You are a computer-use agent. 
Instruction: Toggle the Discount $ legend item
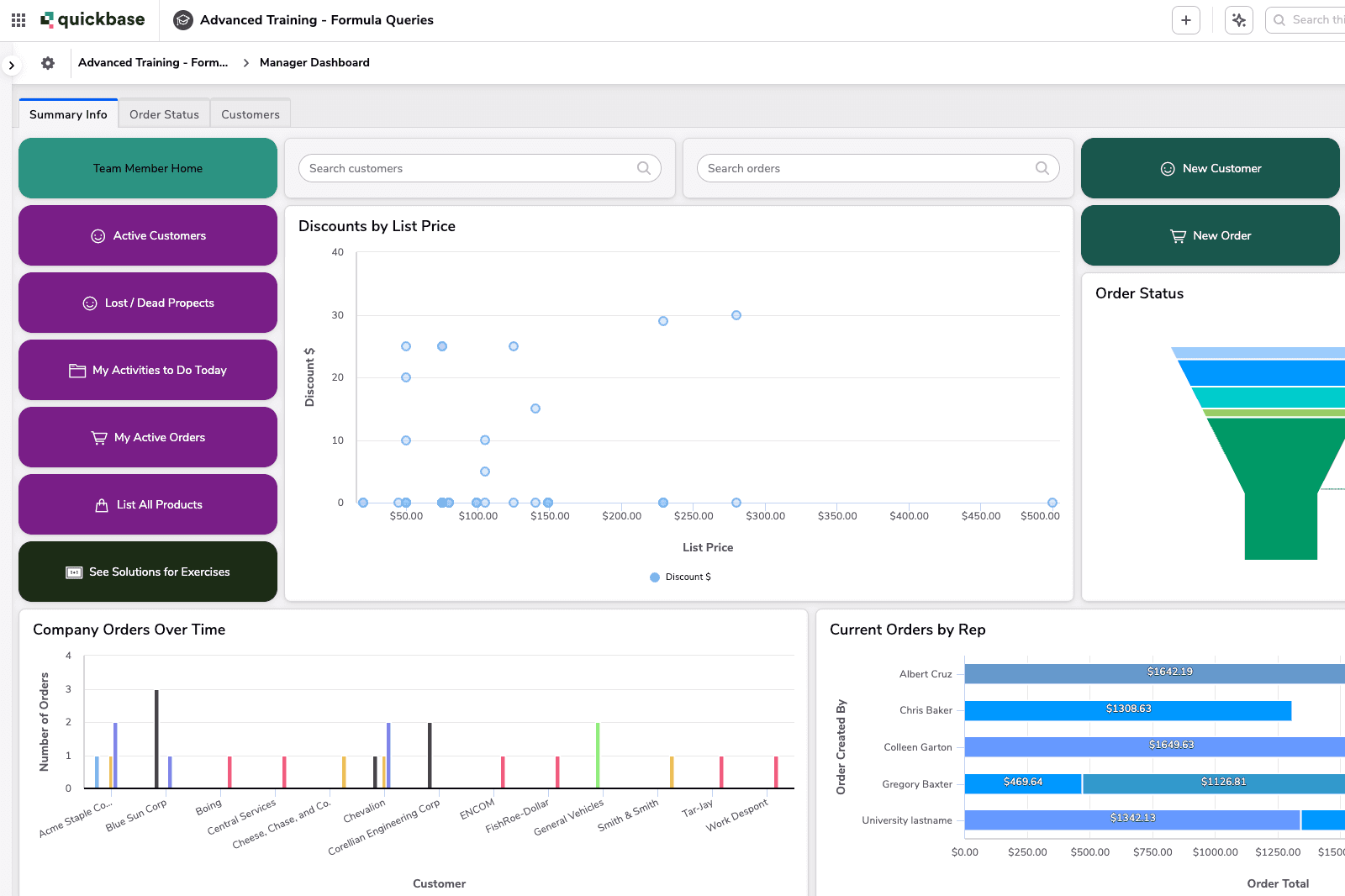pos(681,577)
